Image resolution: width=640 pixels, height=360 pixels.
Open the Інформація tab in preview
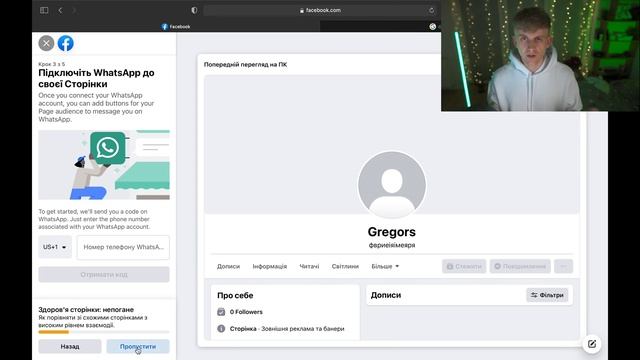(269, 266)
